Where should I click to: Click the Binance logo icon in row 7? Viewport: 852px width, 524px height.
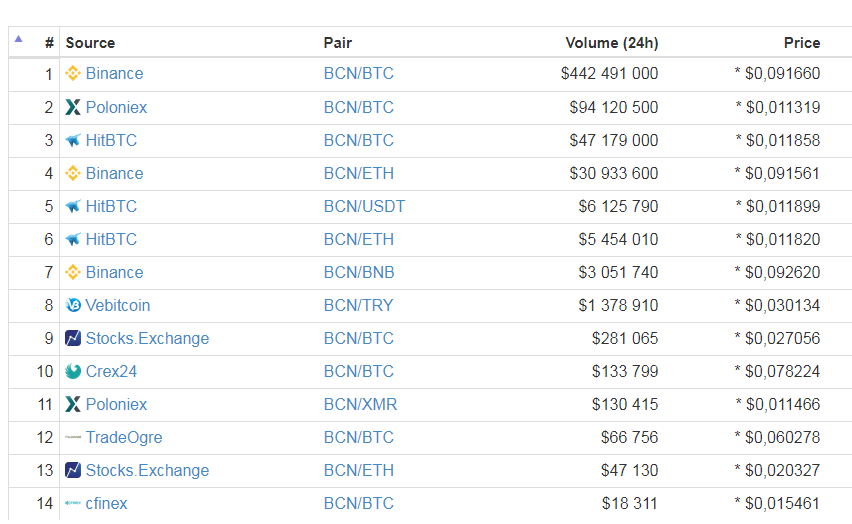(73, 272)
